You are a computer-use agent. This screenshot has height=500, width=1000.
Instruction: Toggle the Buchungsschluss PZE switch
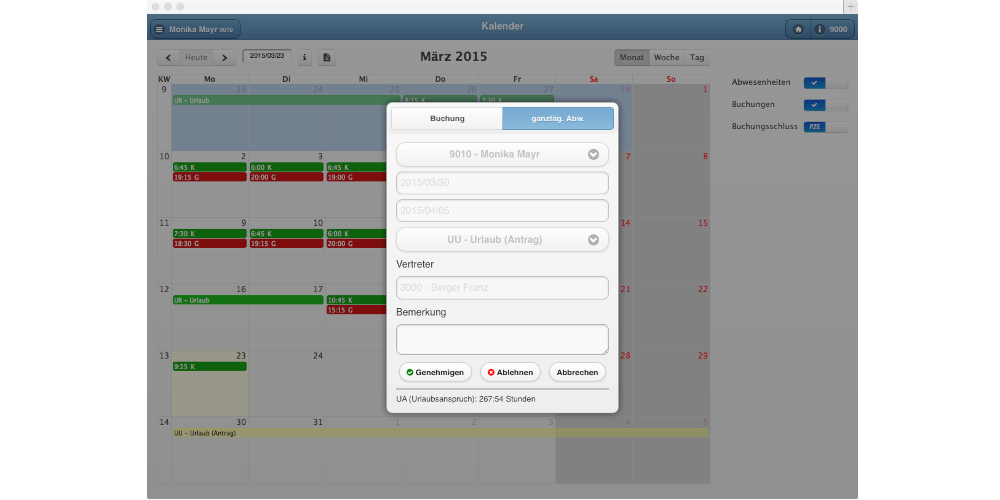(825, 127)
